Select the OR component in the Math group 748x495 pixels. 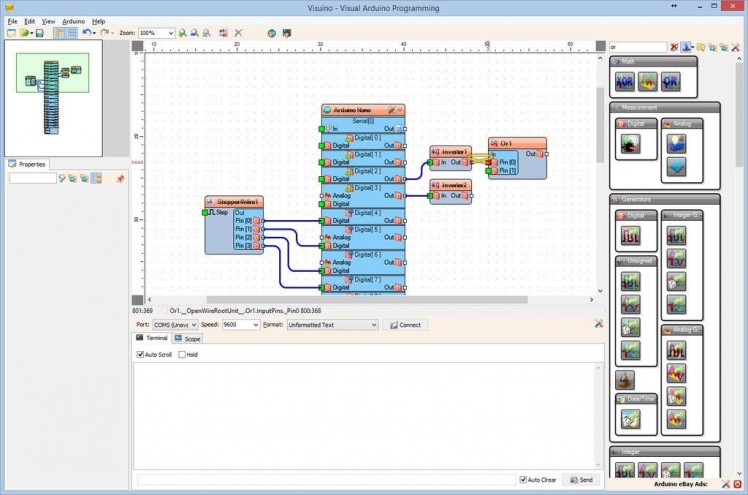tap(670, 82)
